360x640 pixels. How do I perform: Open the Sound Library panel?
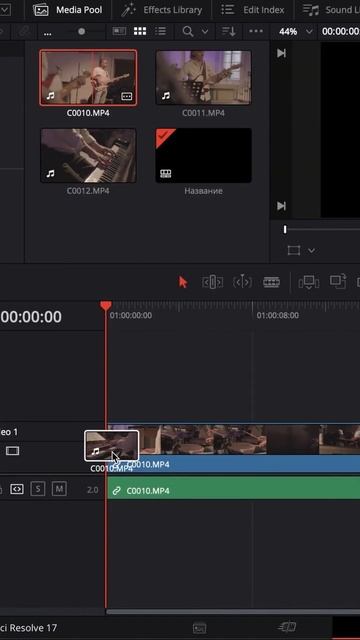pos(331,10)
